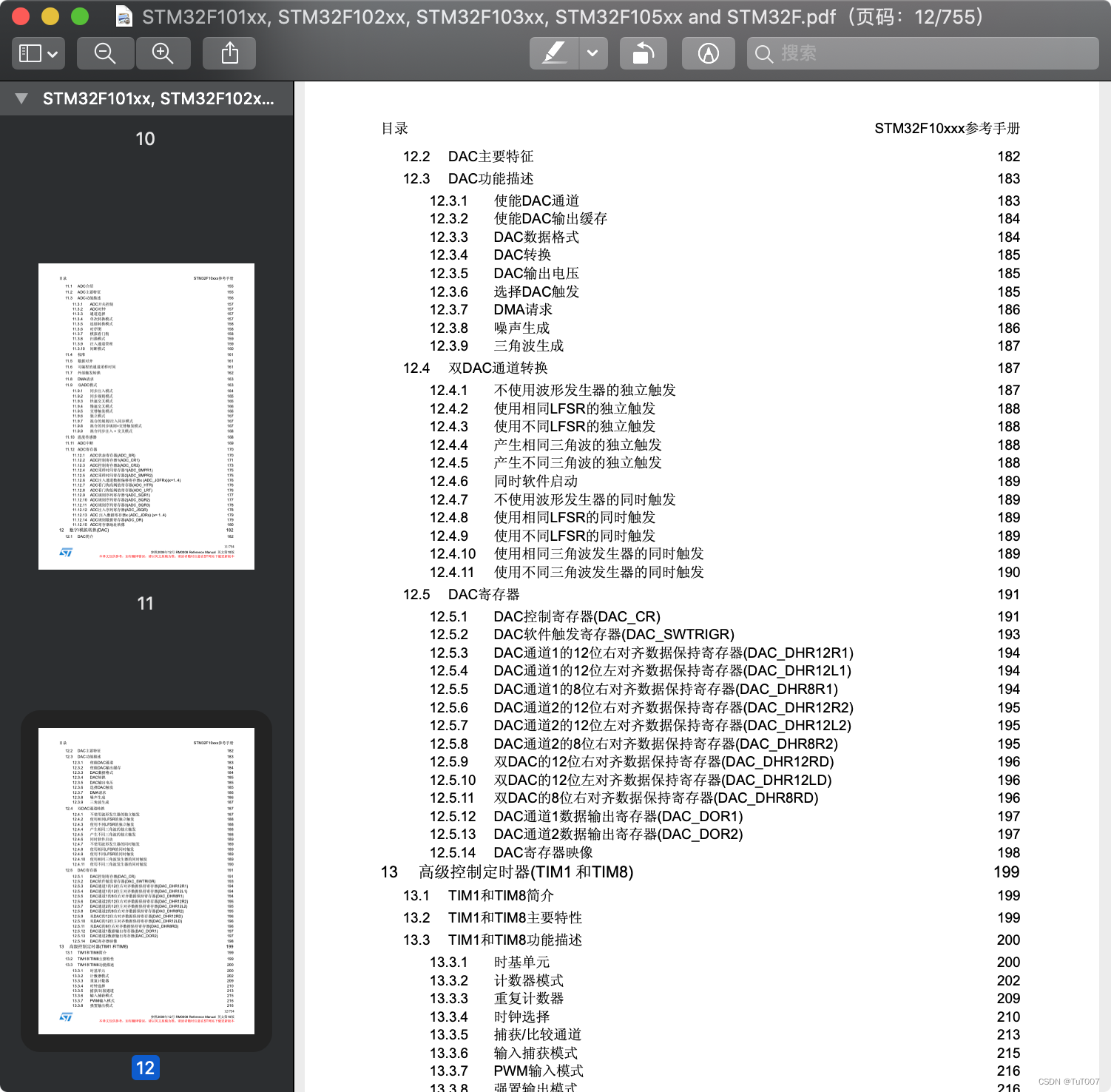Open the highlight color dropdown
This screenshot has width=1111, height=1092.
point(591,53)
